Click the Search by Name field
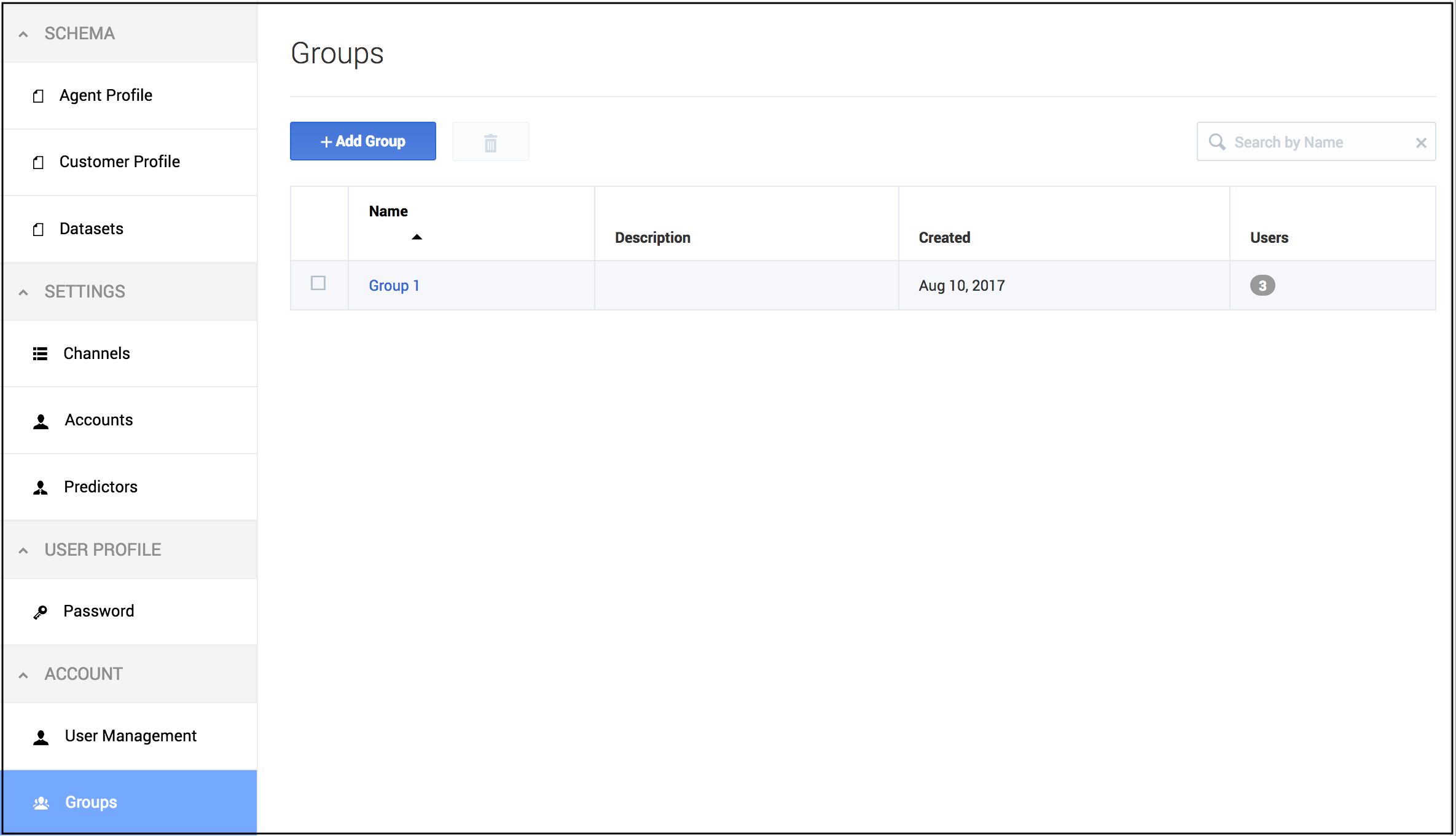This screenshot has width=1456, height=836. coord(1315,143)
